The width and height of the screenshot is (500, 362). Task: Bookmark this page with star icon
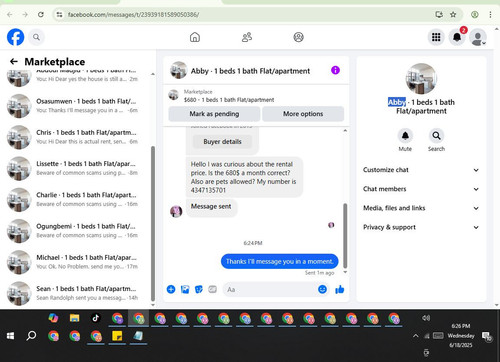453,14
